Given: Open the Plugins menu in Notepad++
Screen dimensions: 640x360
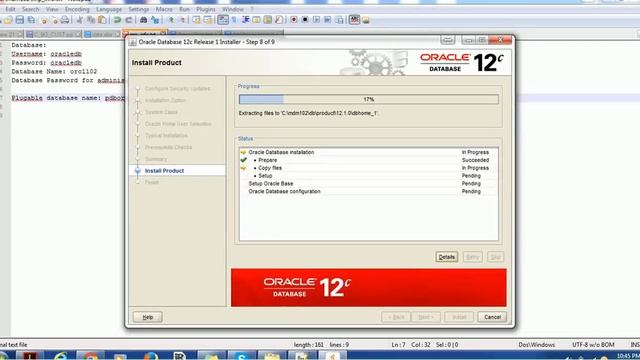Looking at the screenshot, I should tap(206, 9).
